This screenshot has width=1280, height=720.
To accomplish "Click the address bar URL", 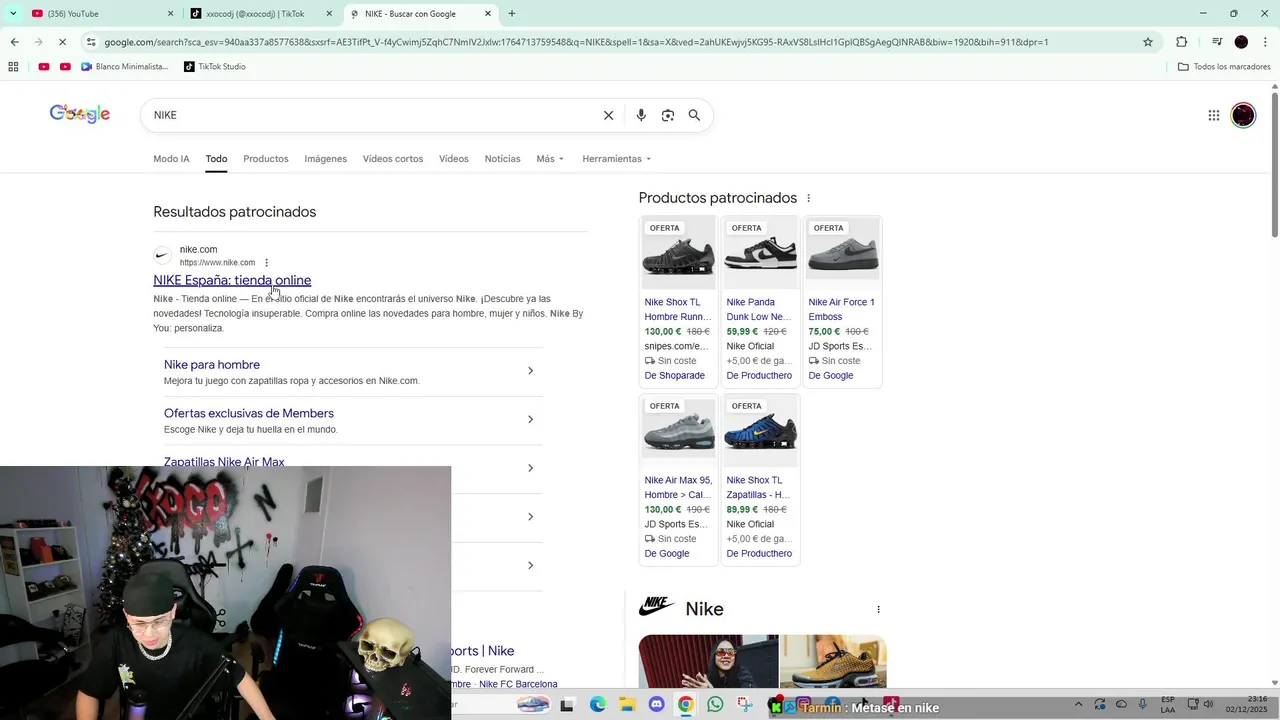I will coord(576,42).
